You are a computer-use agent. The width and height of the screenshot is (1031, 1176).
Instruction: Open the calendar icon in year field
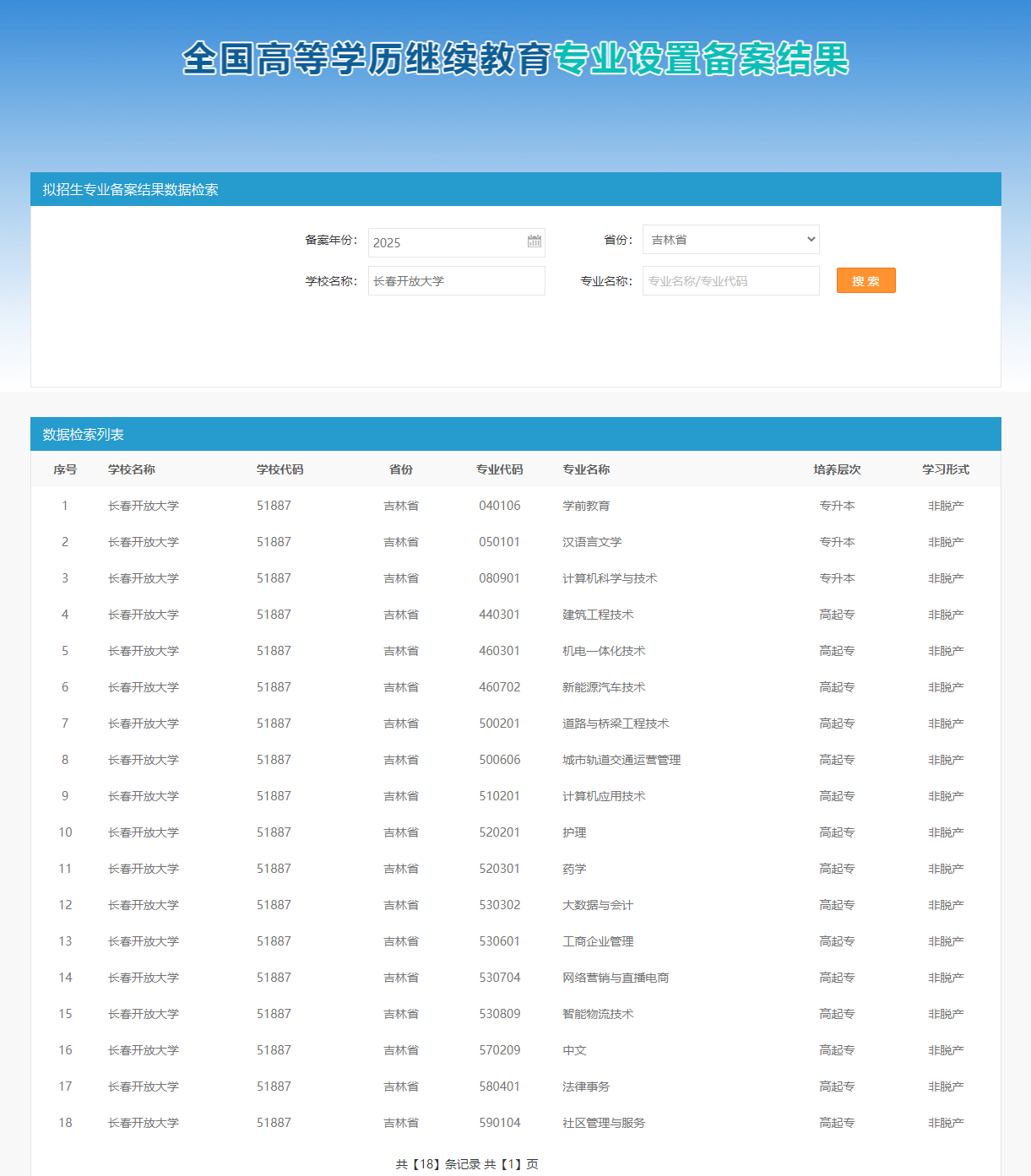(x=534, y=241)
